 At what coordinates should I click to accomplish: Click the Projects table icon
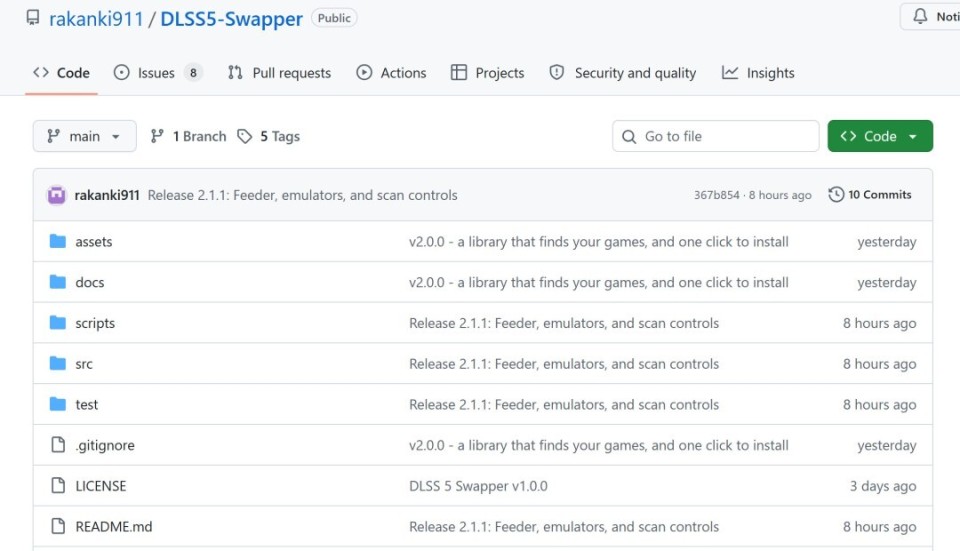pos(459,72)
